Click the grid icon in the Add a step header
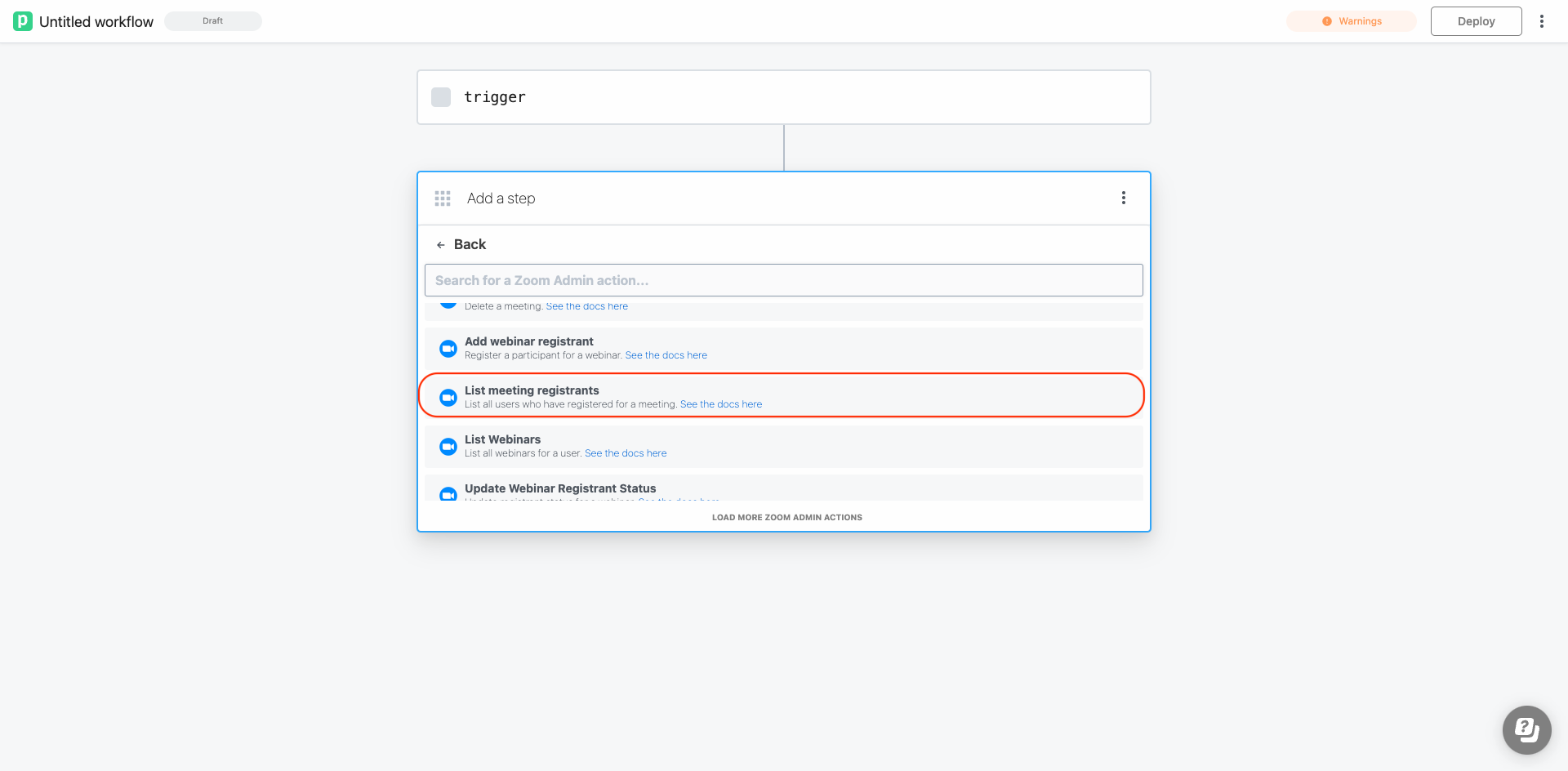Image resolution: width=1568 pixels, height=771 pixels. coord(442,198)
